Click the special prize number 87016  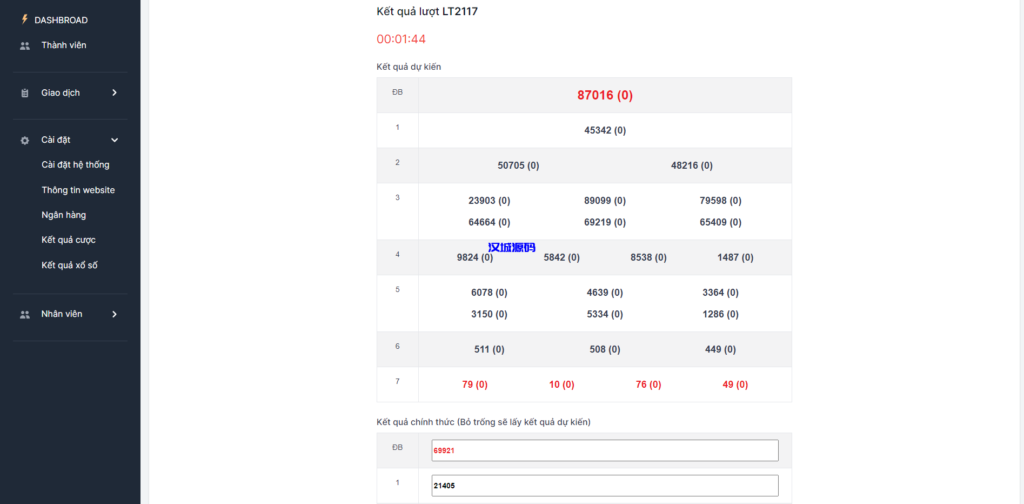coord(604,95)
